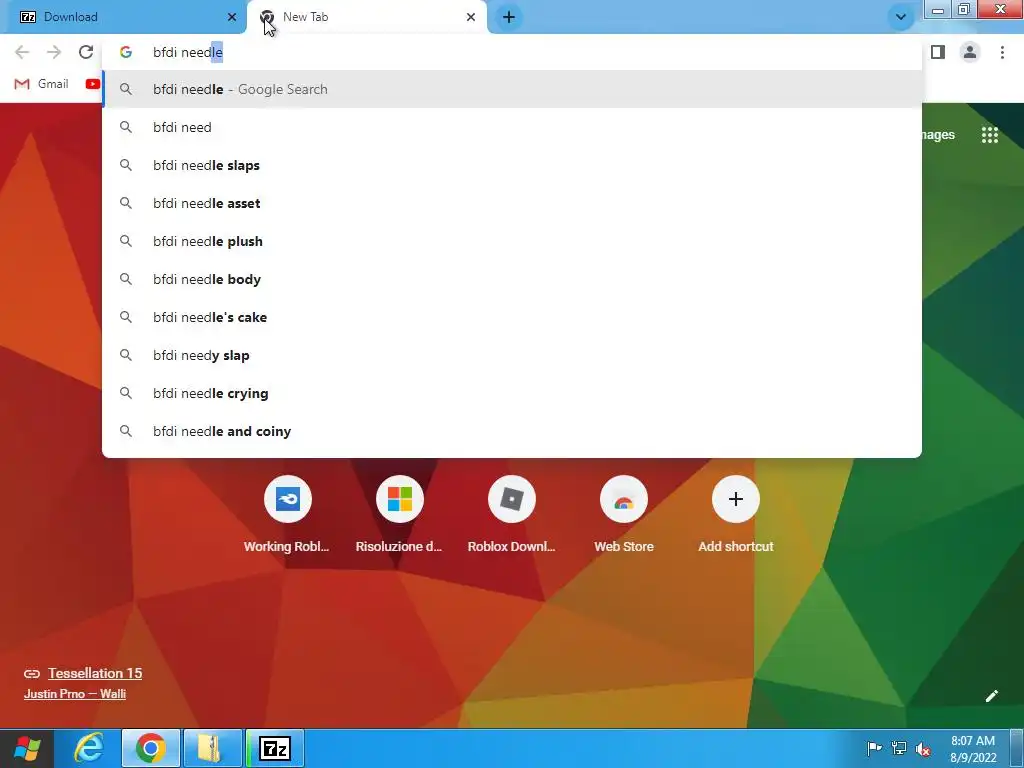
Task: Switch to Chrome in the taskbar
Action: pyautogui.click(x=151, y=748)
